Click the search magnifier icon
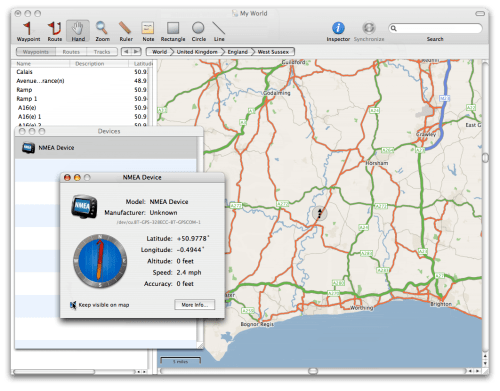 (x=394, y=28)
